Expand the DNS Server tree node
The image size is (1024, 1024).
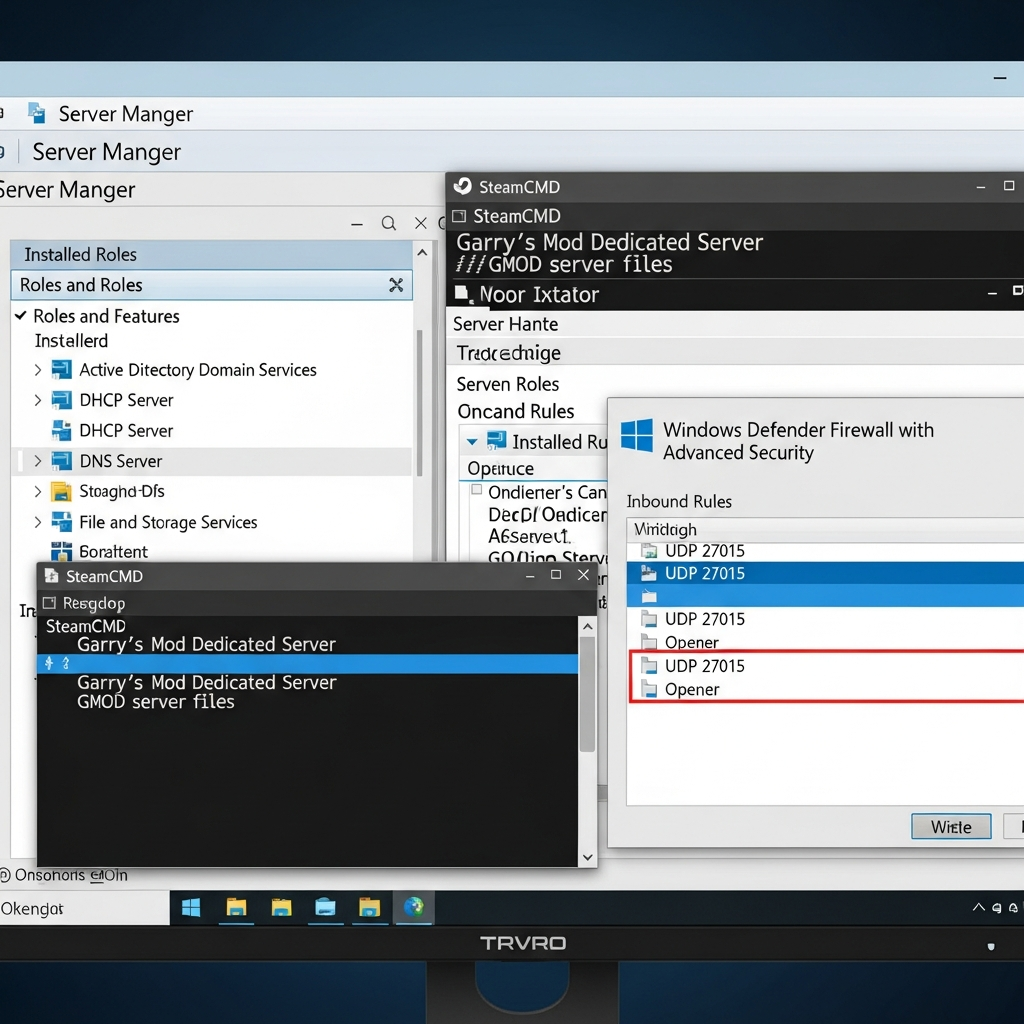click(37, 460)
